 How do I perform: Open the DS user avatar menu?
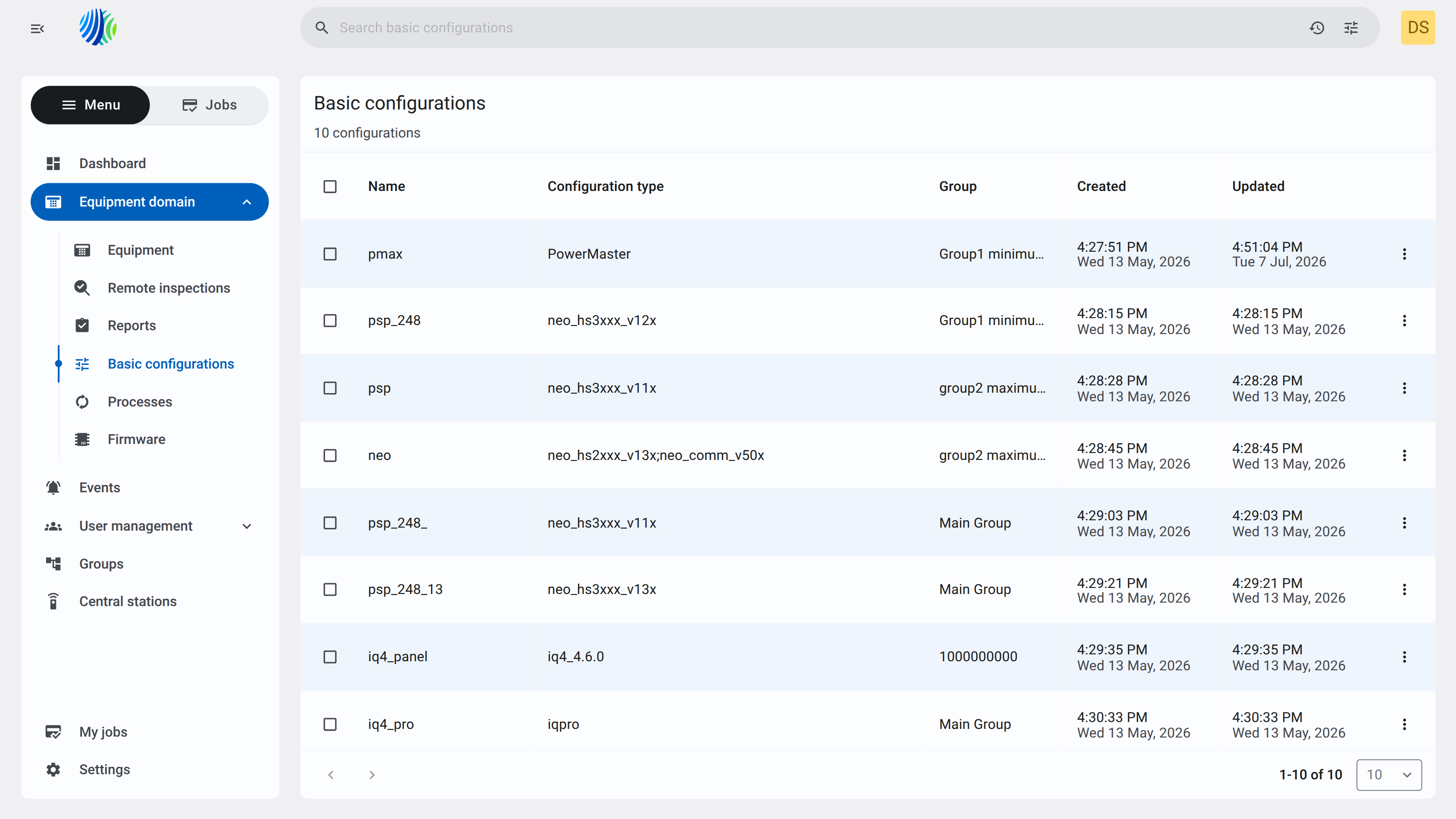(x=1418, y=28)
